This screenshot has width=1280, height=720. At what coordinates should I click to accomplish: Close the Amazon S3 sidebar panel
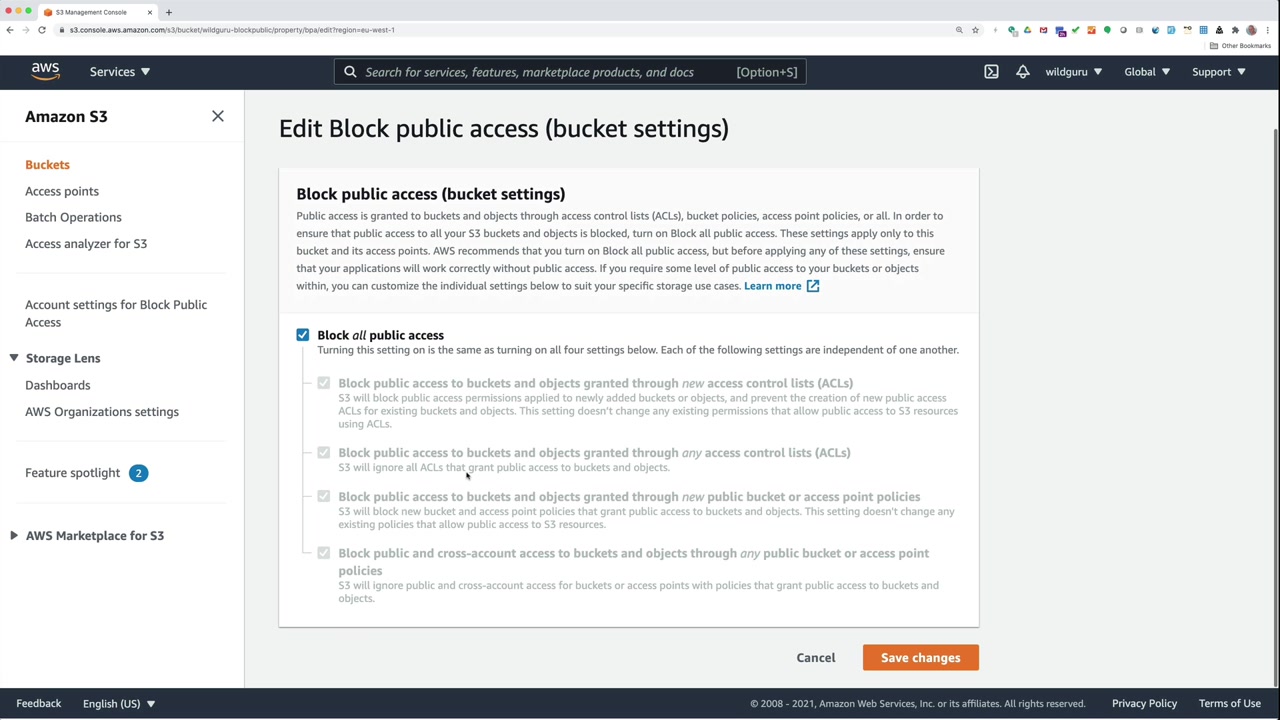click(x=218, y=116)
